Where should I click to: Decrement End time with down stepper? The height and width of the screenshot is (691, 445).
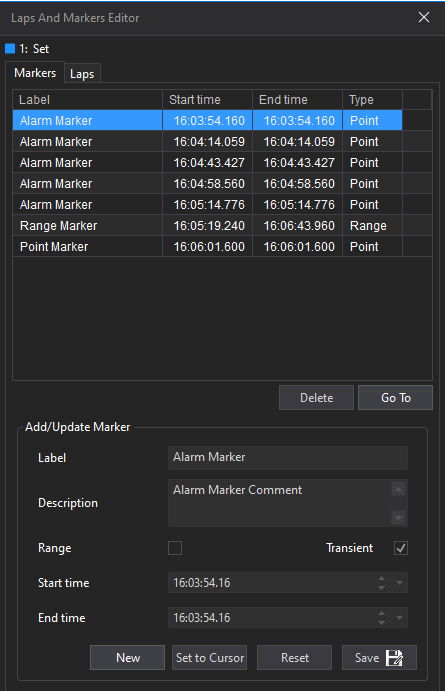point(382,622)
